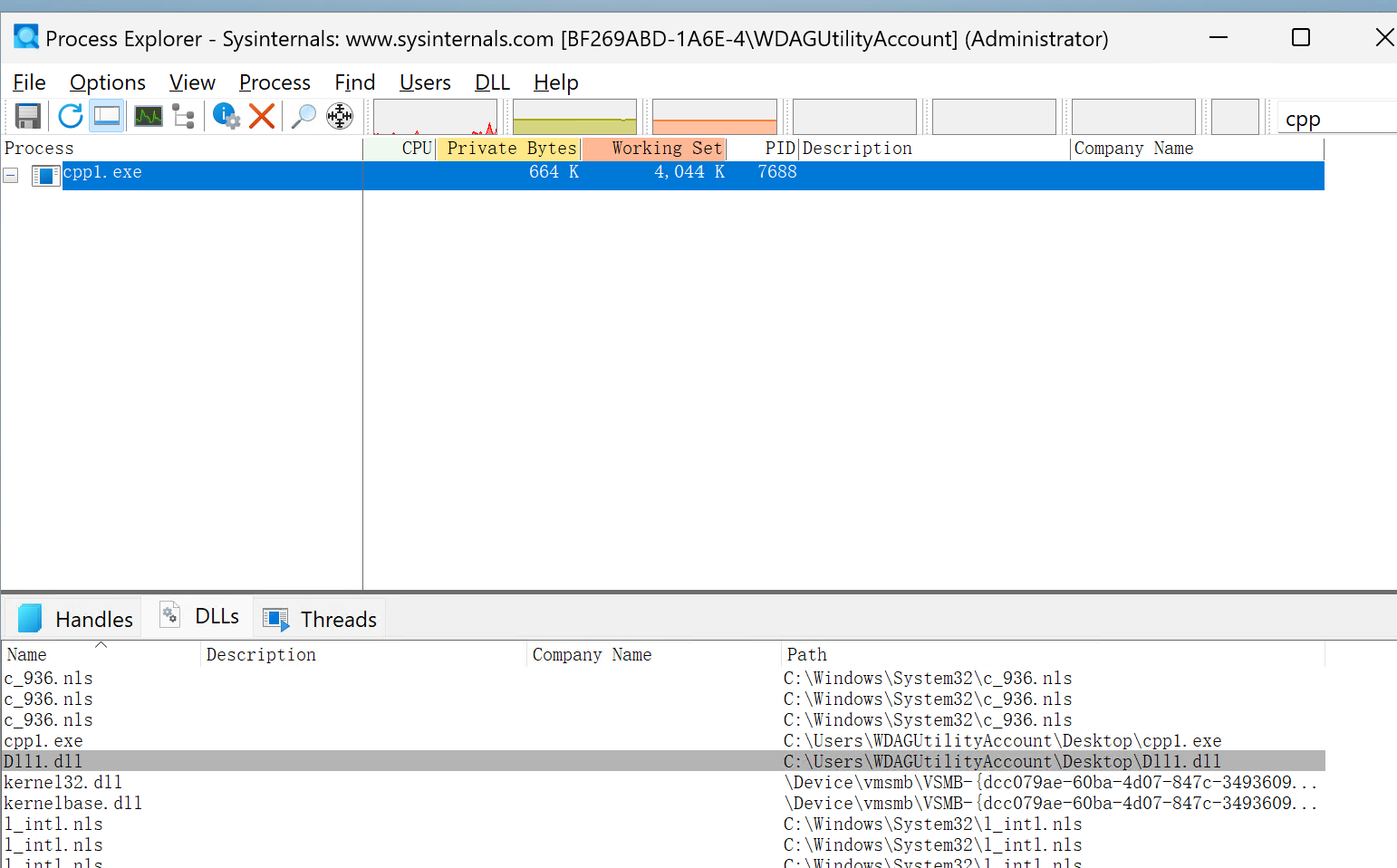The image size is (1397, 868).
Task: Click the cpp1.exe process icon
Action: (45, 175)
